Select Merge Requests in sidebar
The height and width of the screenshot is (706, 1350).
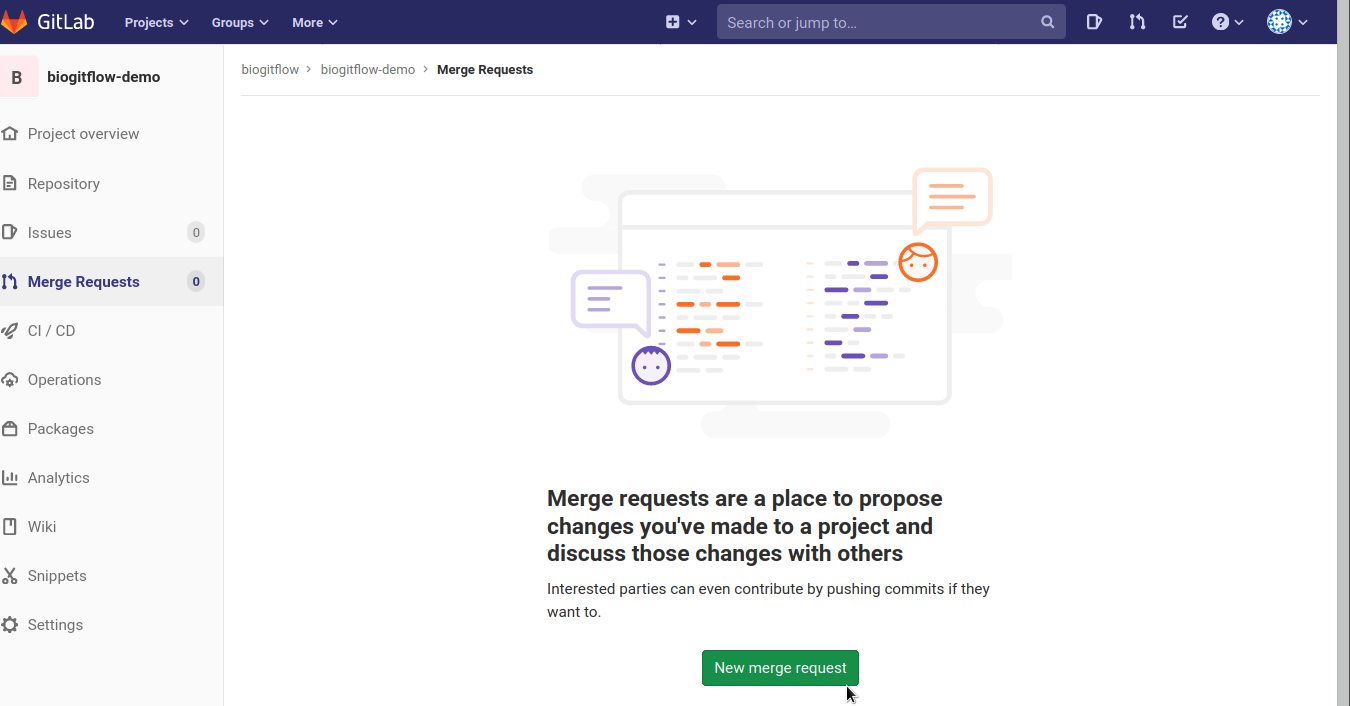tap(84, 282)
